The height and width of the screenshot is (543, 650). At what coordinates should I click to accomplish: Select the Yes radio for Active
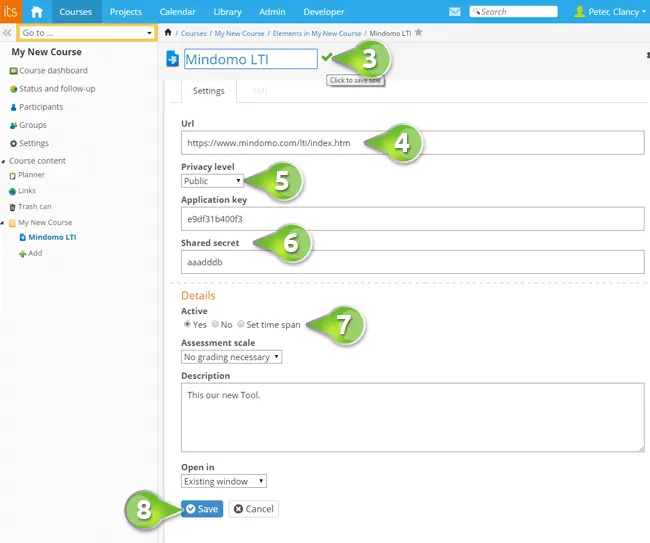click(x=187, y=325)
